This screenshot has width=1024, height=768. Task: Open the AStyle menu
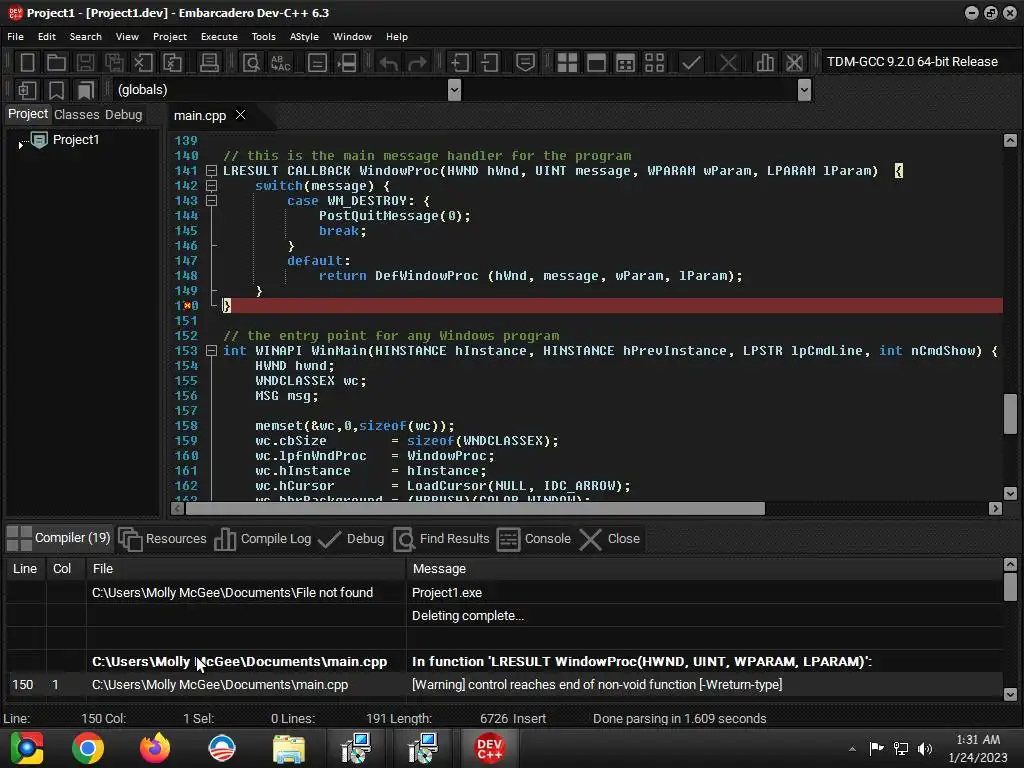click(304, 37)
